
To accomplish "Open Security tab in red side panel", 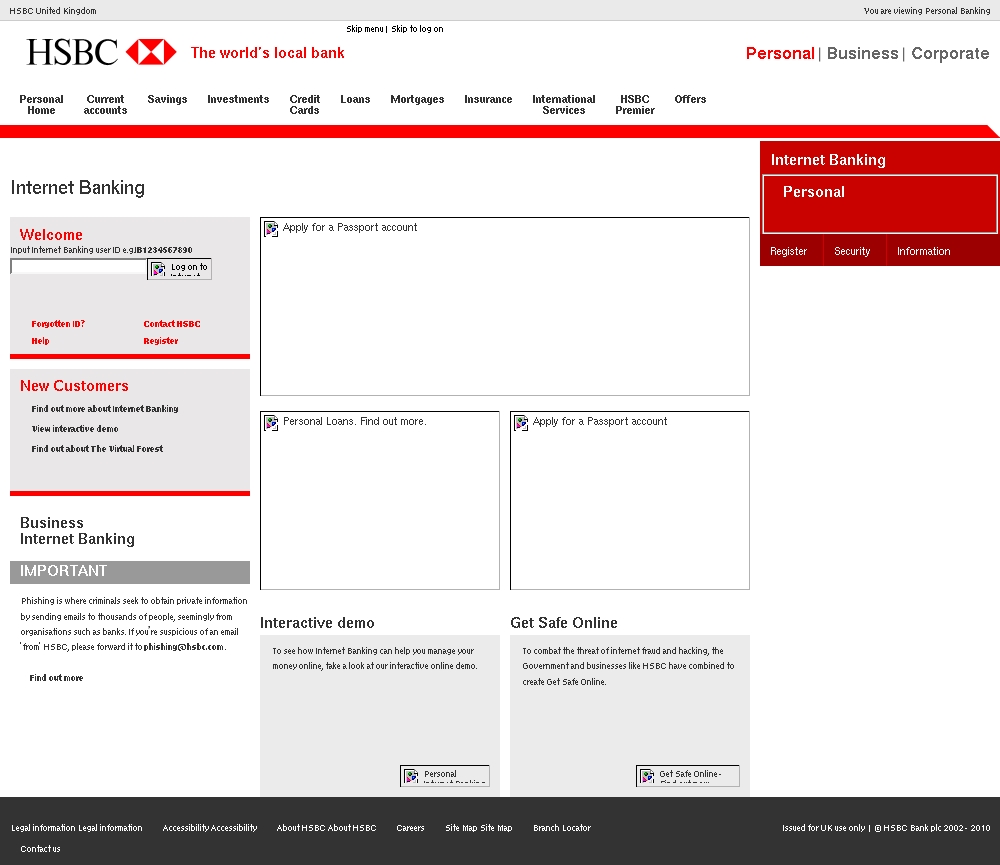I will coord(851,251).
